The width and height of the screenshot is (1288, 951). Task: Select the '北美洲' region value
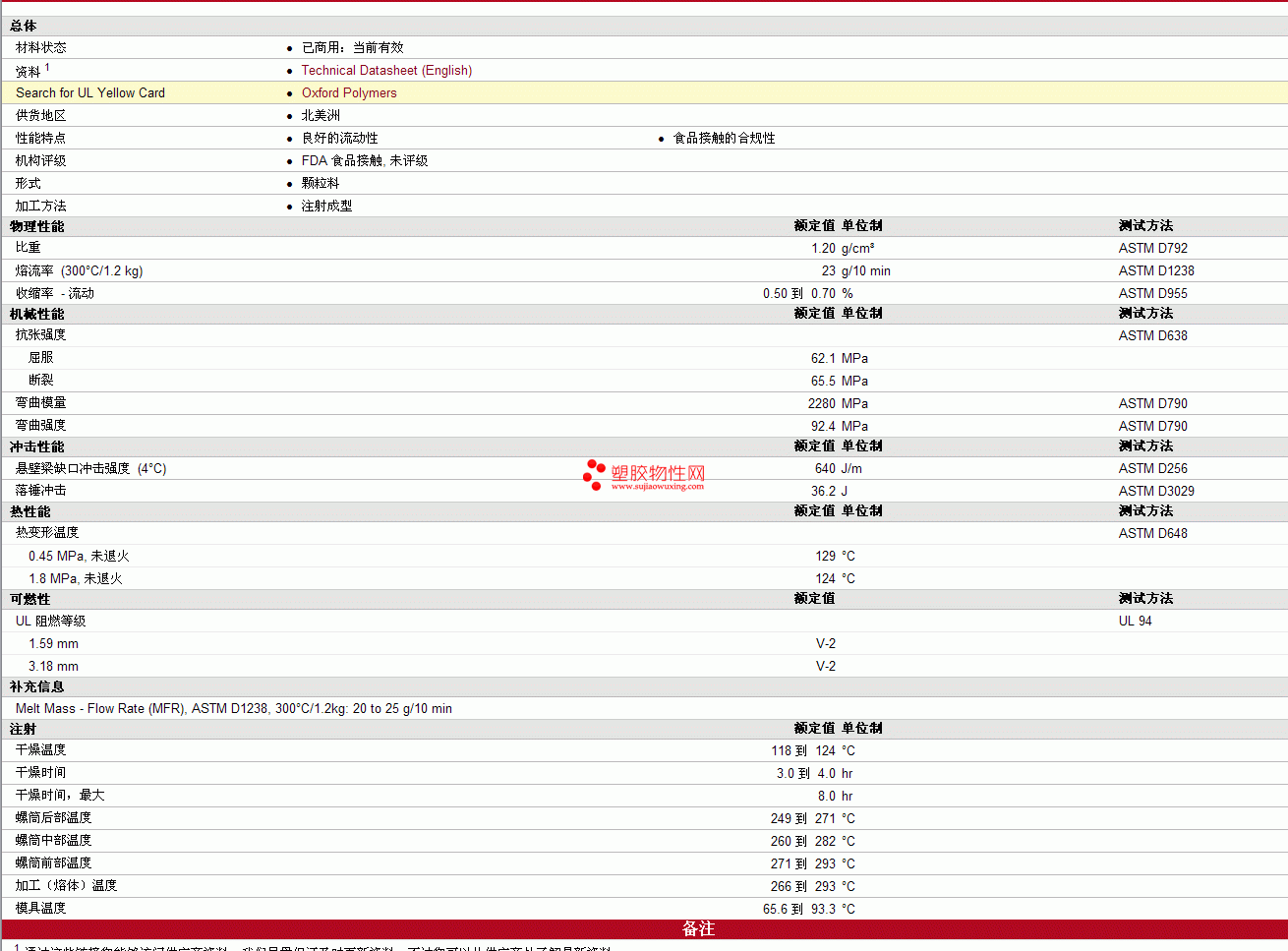(321, 116)
